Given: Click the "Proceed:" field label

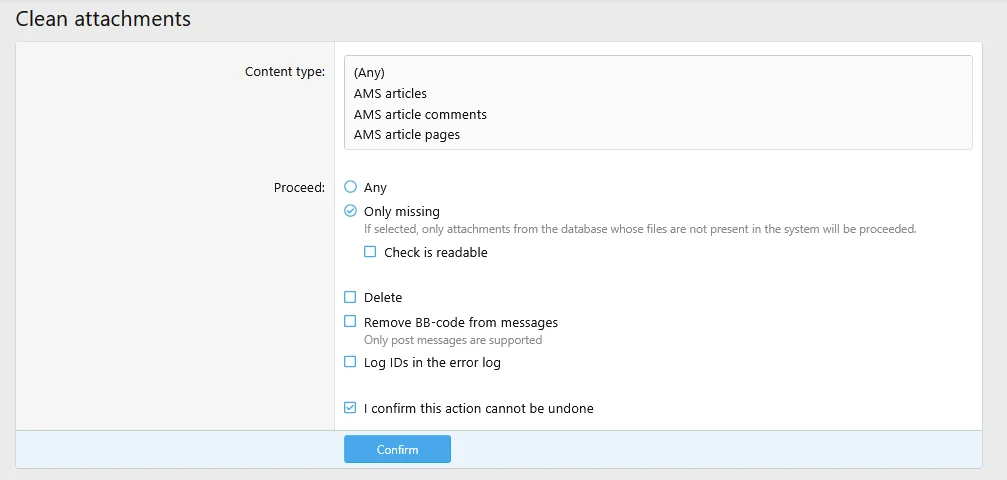Looking at the screenshot, I should 299,187.
